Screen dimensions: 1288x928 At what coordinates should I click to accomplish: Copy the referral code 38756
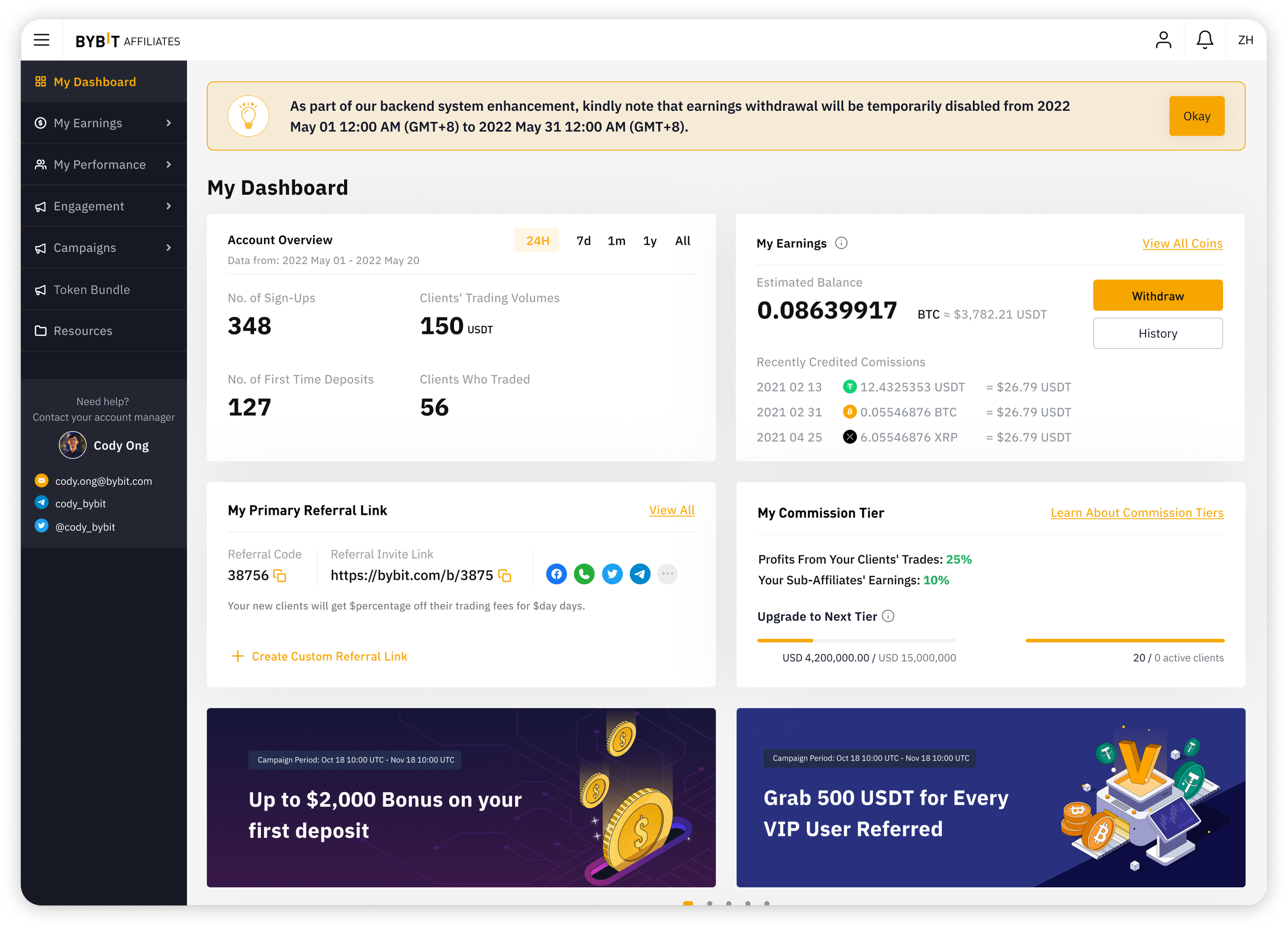point(279,576)
